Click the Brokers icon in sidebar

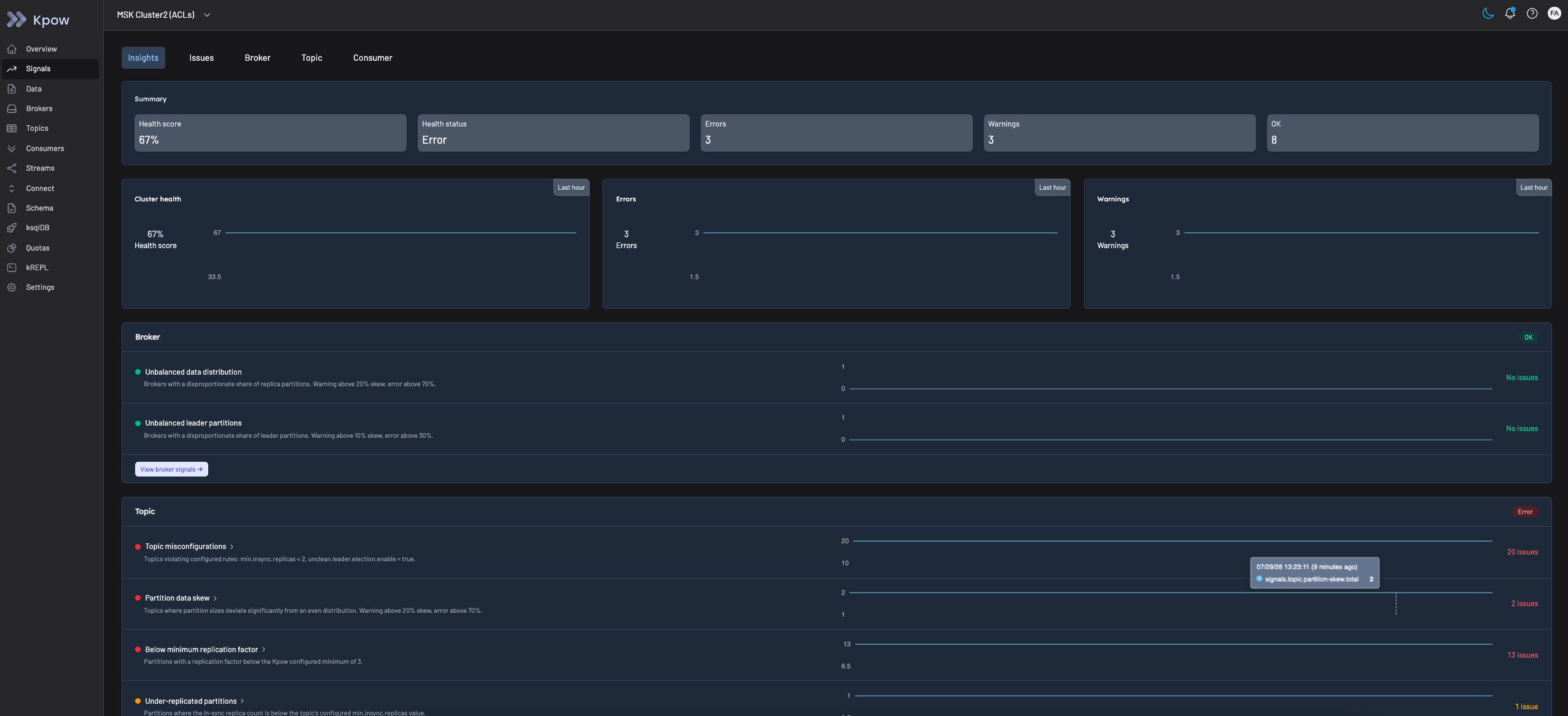pyautogui.click(x=12, y=109)
